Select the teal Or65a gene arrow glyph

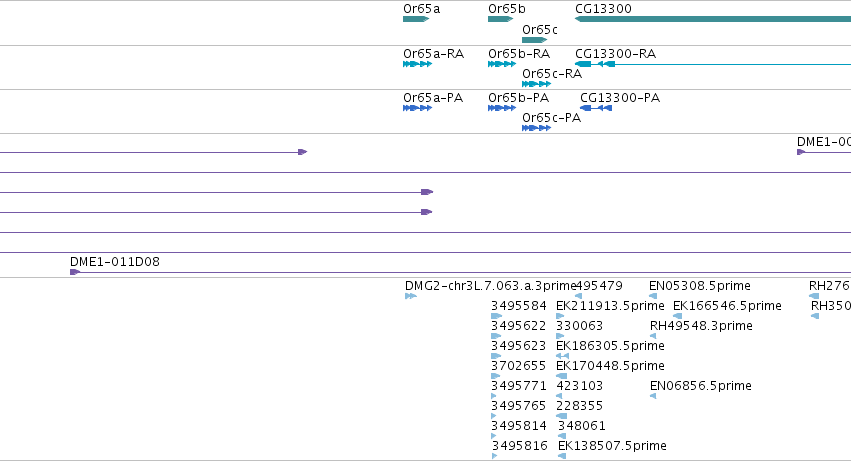pos(416,19)
